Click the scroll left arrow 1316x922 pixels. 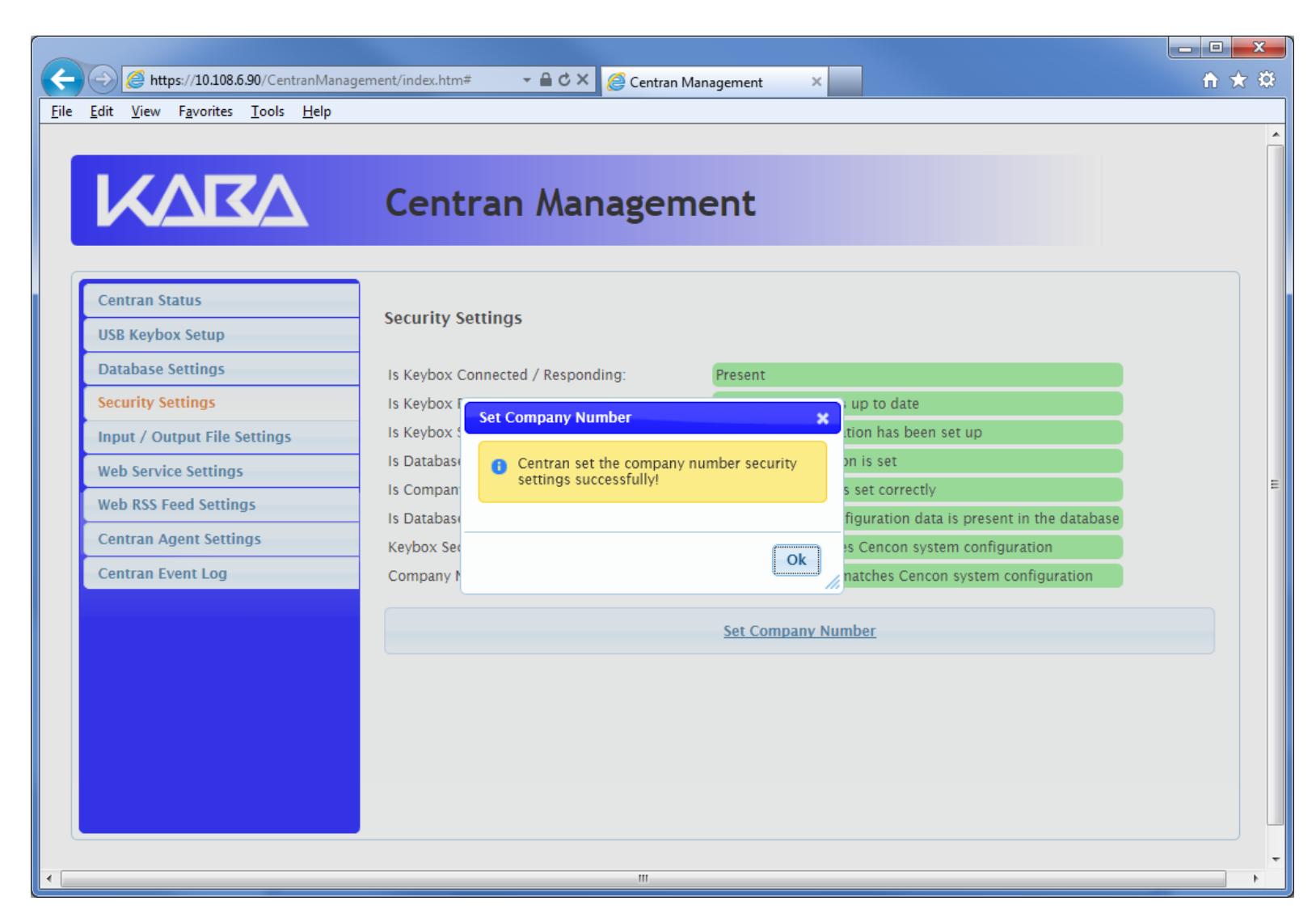coord(49,878)
